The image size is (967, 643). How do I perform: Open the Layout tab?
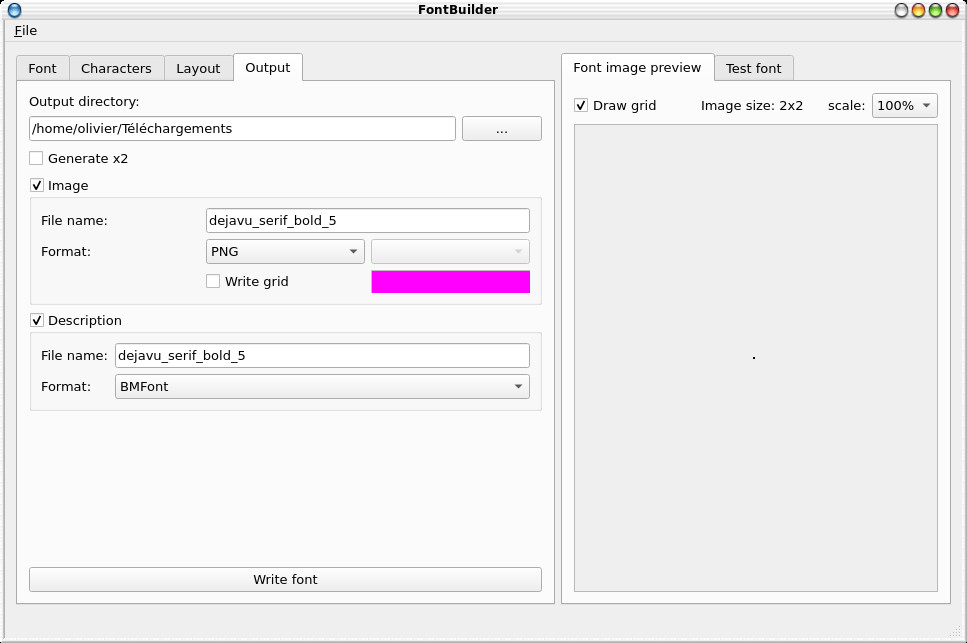click(x=198, y=68)
